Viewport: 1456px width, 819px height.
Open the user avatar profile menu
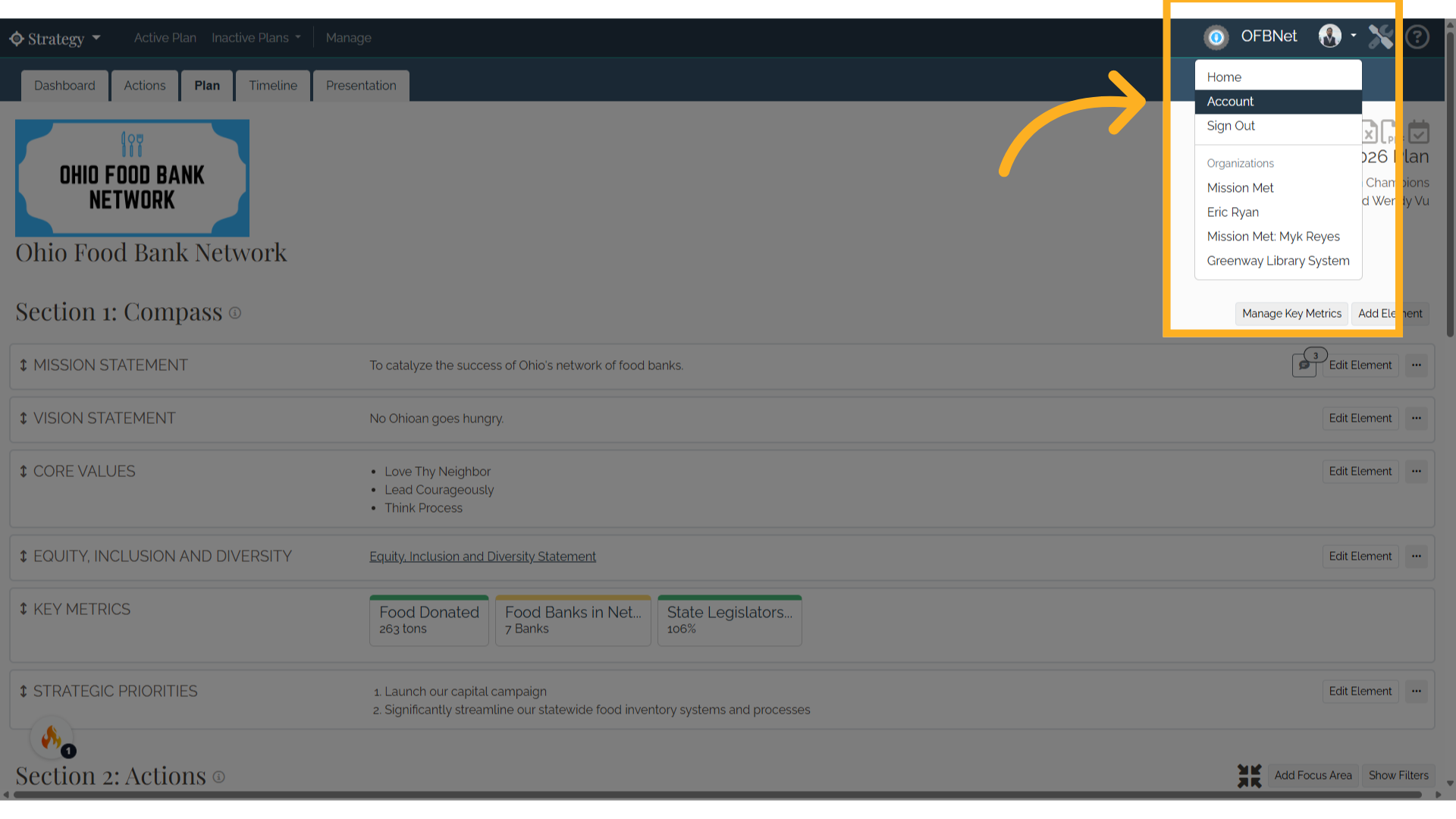[1329, 36]
